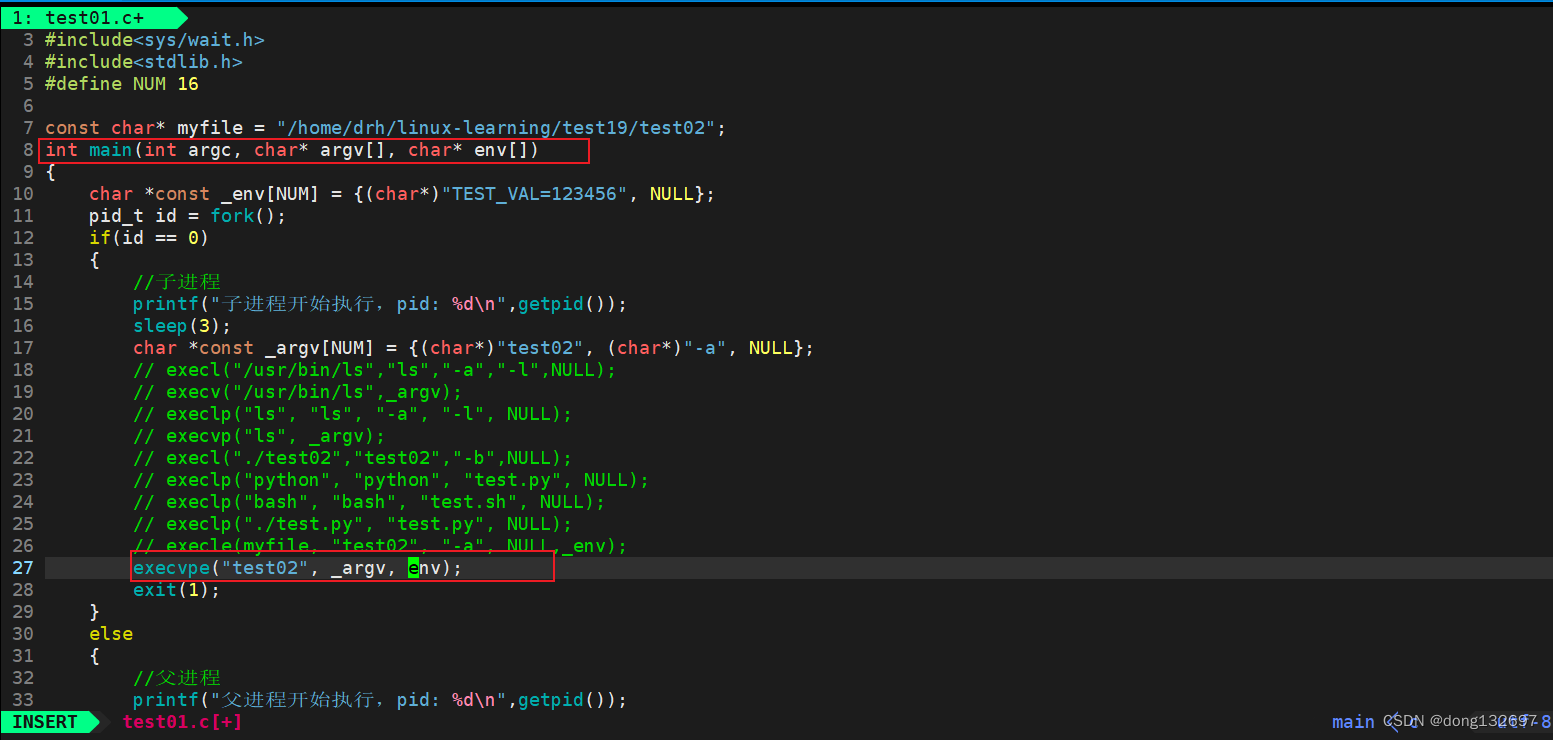Click commented execle myfile line
Screen dimensions: 1553x740
click(x=380, y=546)
